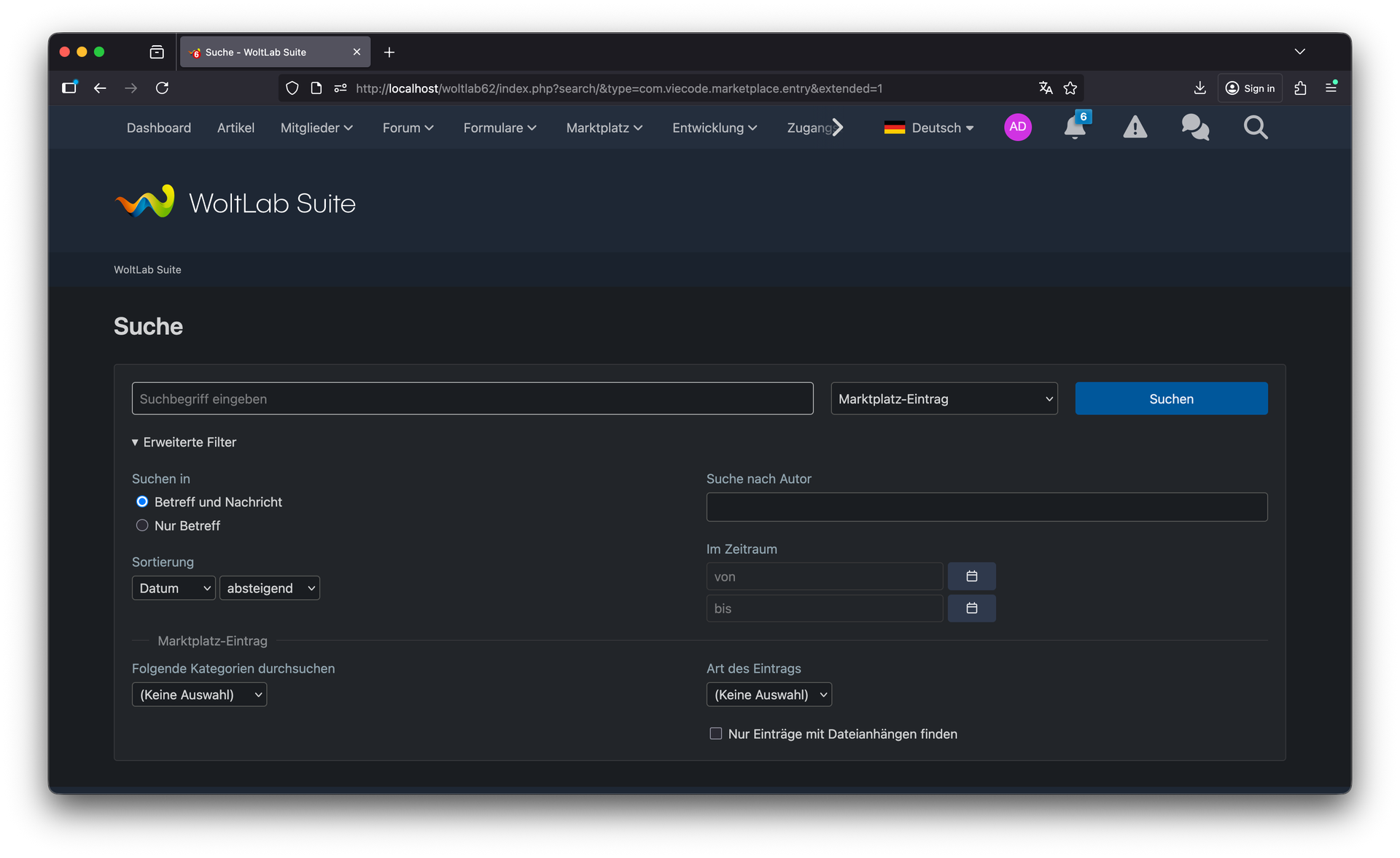Open calendar picker for 'von' date

[971, 576]
